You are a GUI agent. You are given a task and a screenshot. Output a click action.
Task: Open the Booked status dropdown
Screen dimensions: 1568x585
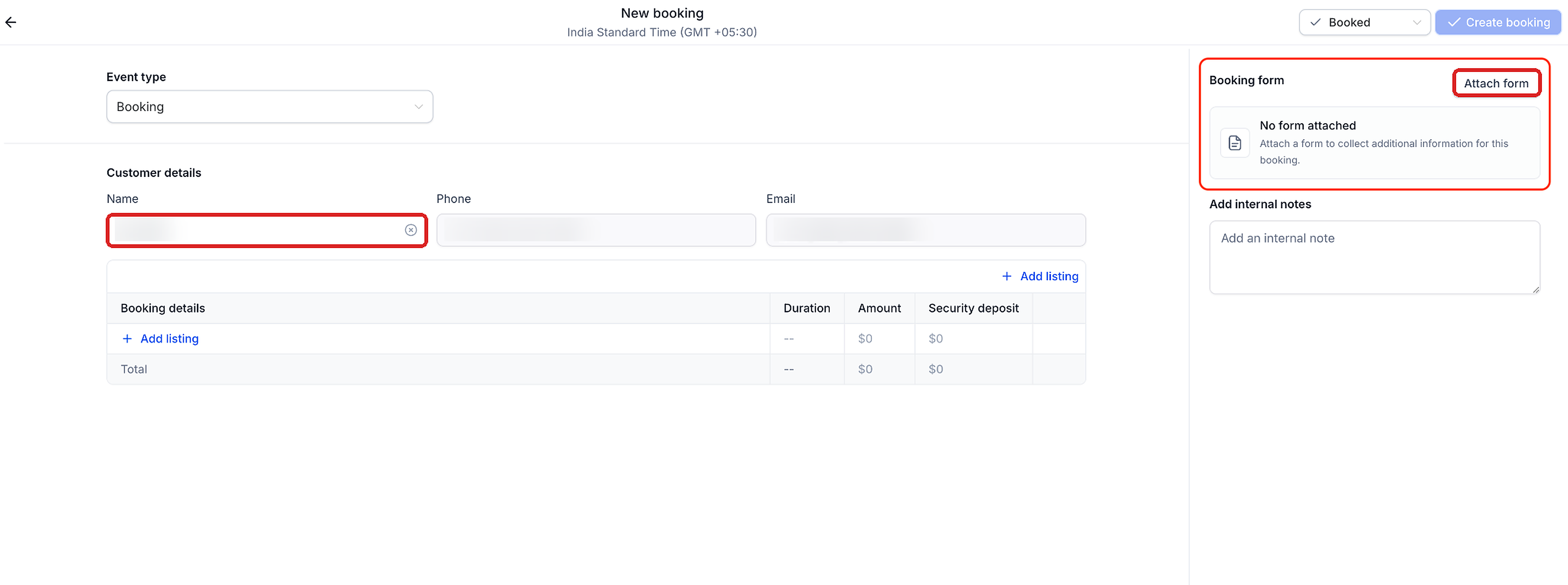tap(1364, 23)
